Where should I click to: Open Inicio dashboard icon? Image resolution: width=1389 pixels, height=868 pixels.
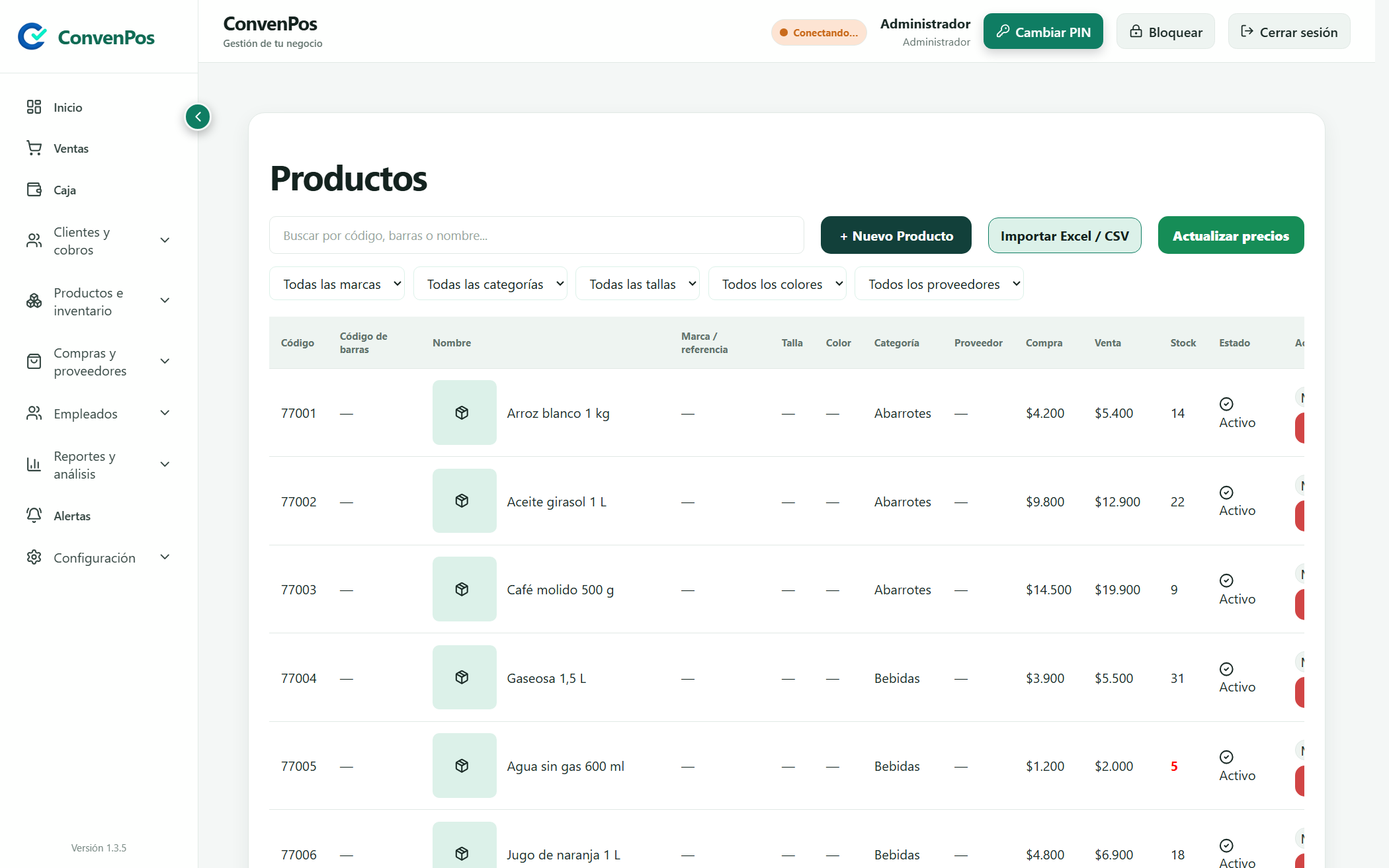34,107
